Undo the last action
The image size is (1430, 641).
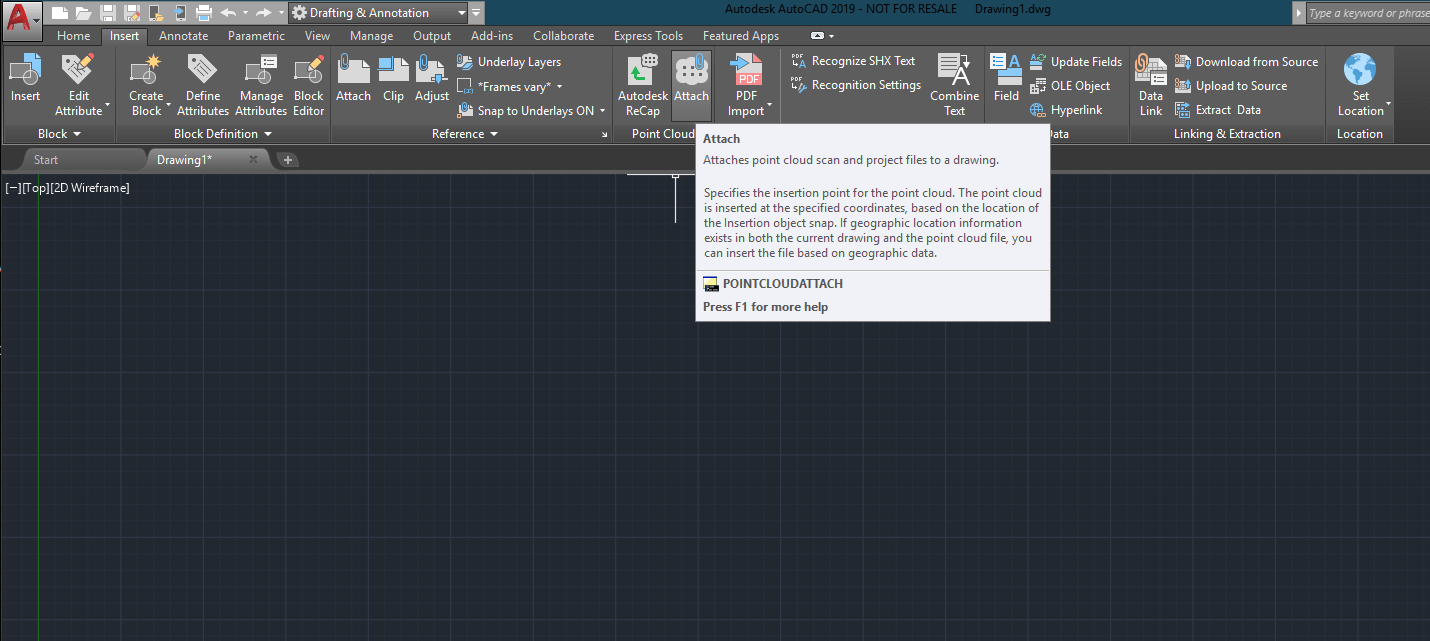point(228,13)
